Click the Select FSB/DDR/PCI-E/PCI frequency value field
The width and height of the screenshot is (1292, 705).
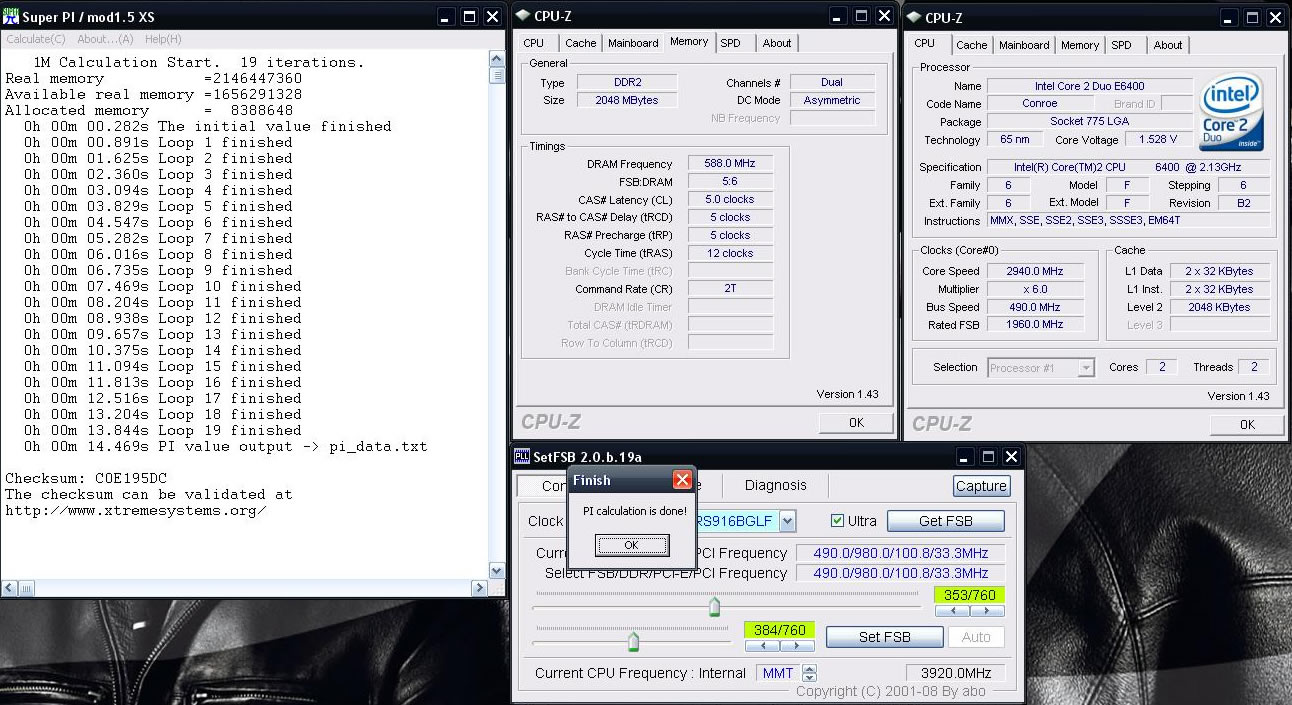[x=901, y=573]
